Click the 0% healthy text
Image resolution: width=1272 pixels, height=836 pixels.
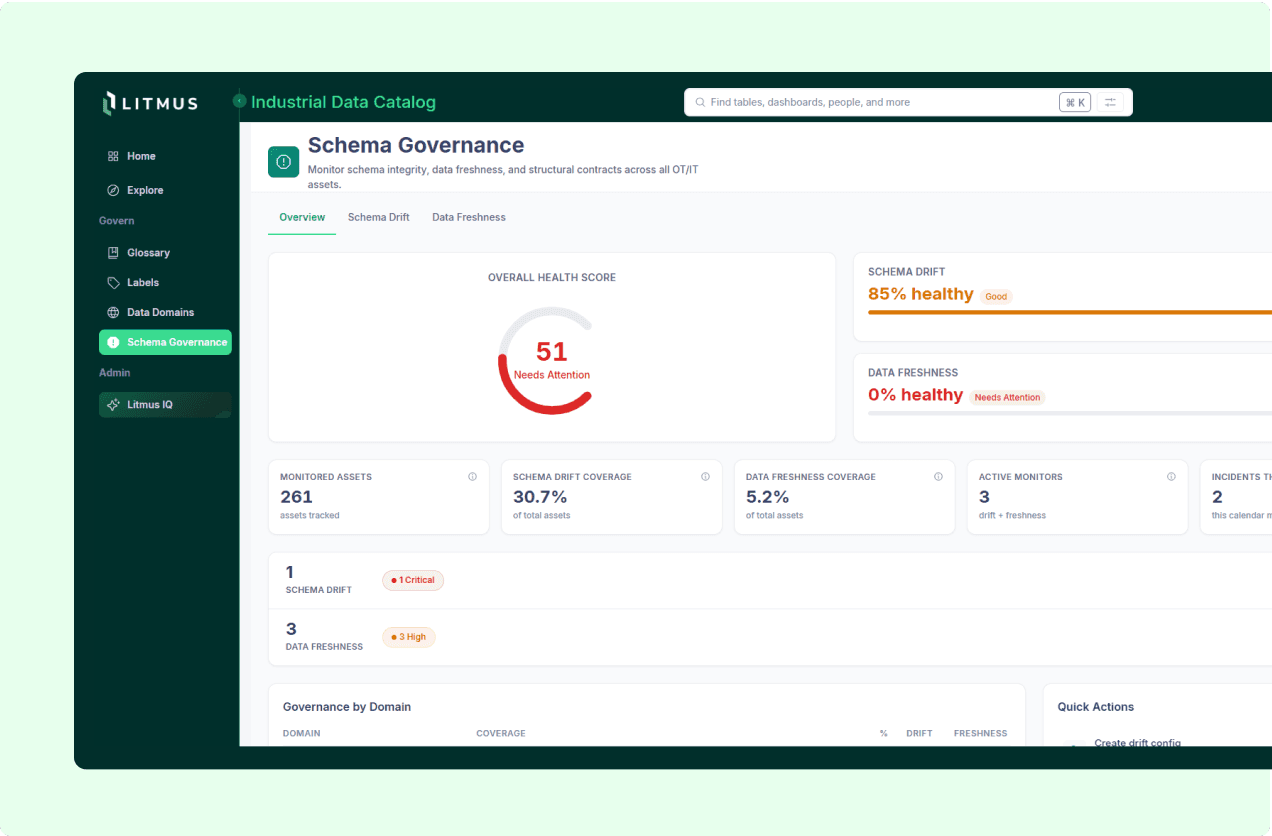pyautogui.click(x=915, y=395)
